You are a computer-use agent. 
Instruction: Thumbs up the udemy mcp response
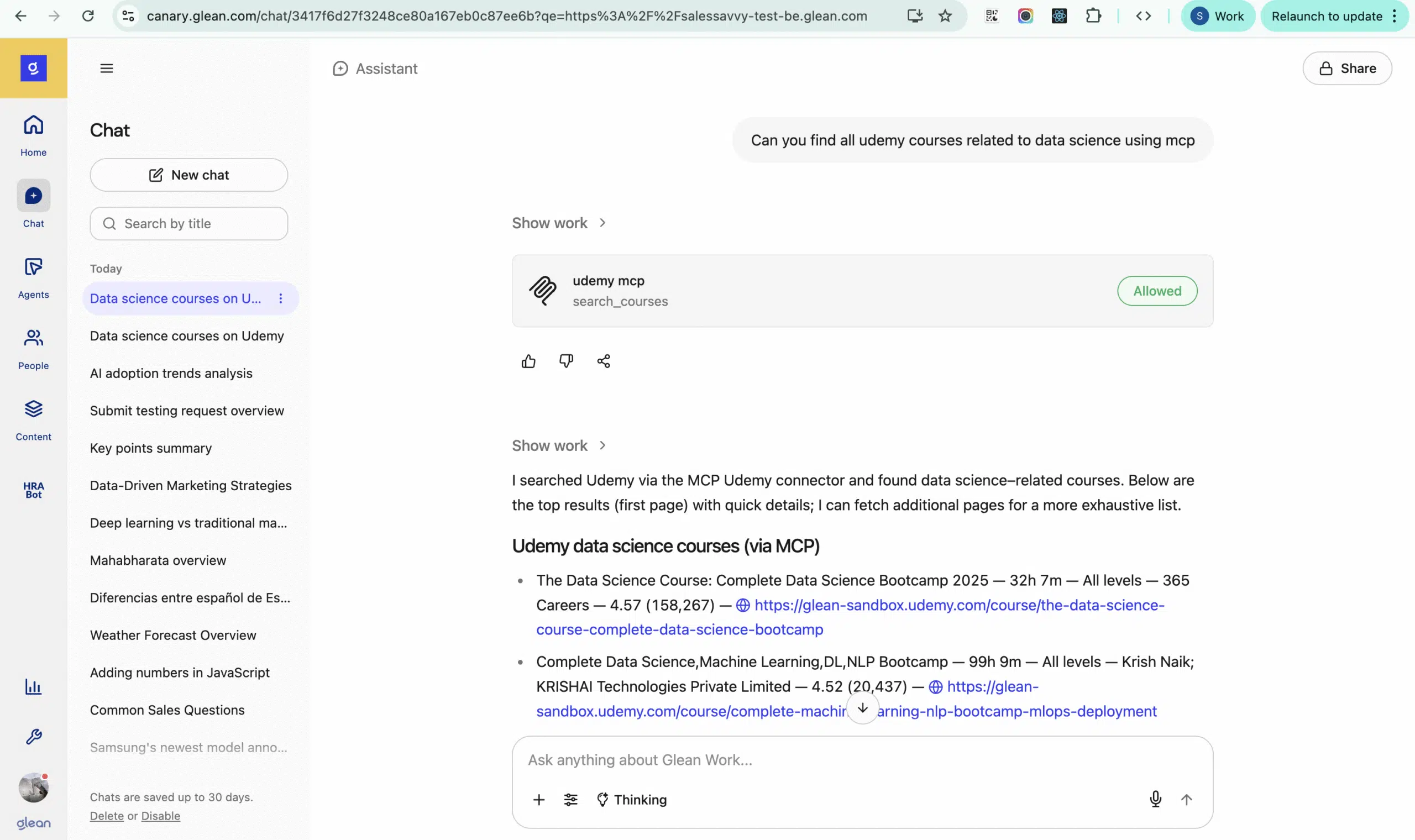528,361
